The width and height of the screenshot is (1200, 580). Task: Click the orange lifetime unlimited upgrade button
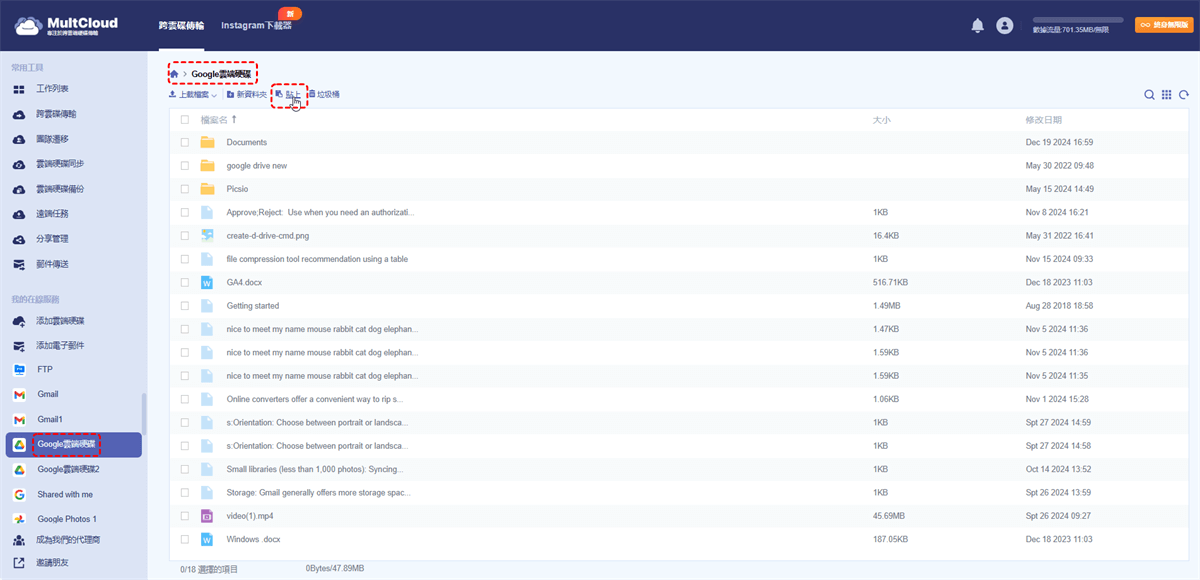click(1163, 25)
